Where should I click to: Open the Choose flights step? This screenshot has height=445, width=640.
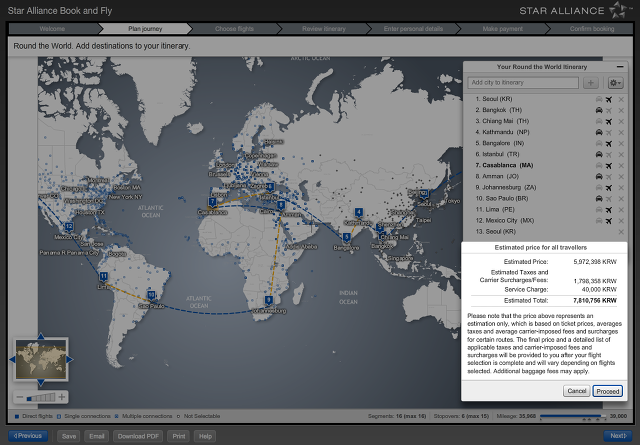point(234,29)
